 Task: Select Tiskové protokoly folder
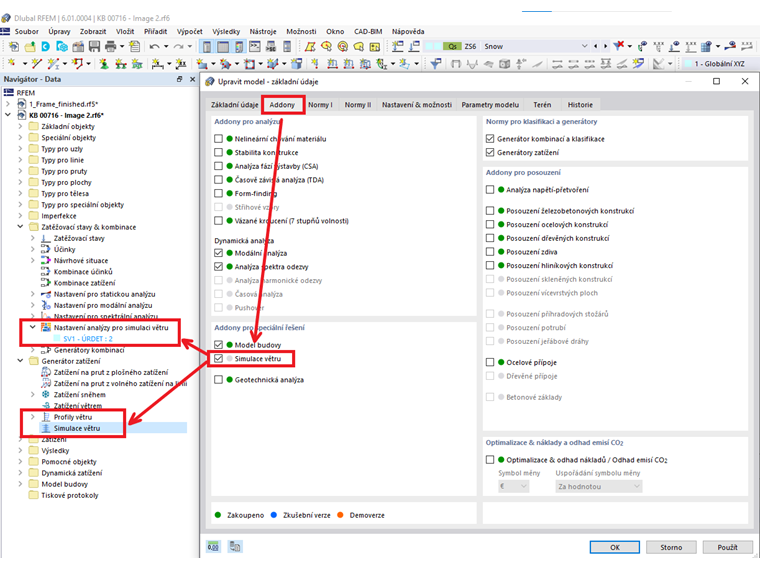70,495
